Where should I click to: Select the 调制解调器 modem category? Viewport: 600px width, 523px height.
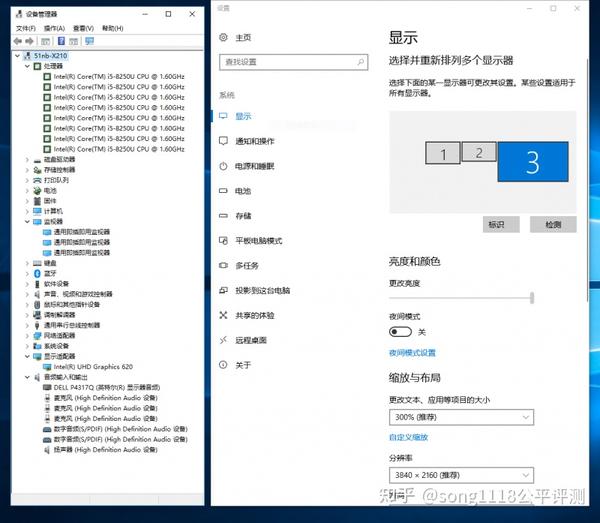[59, 314]
